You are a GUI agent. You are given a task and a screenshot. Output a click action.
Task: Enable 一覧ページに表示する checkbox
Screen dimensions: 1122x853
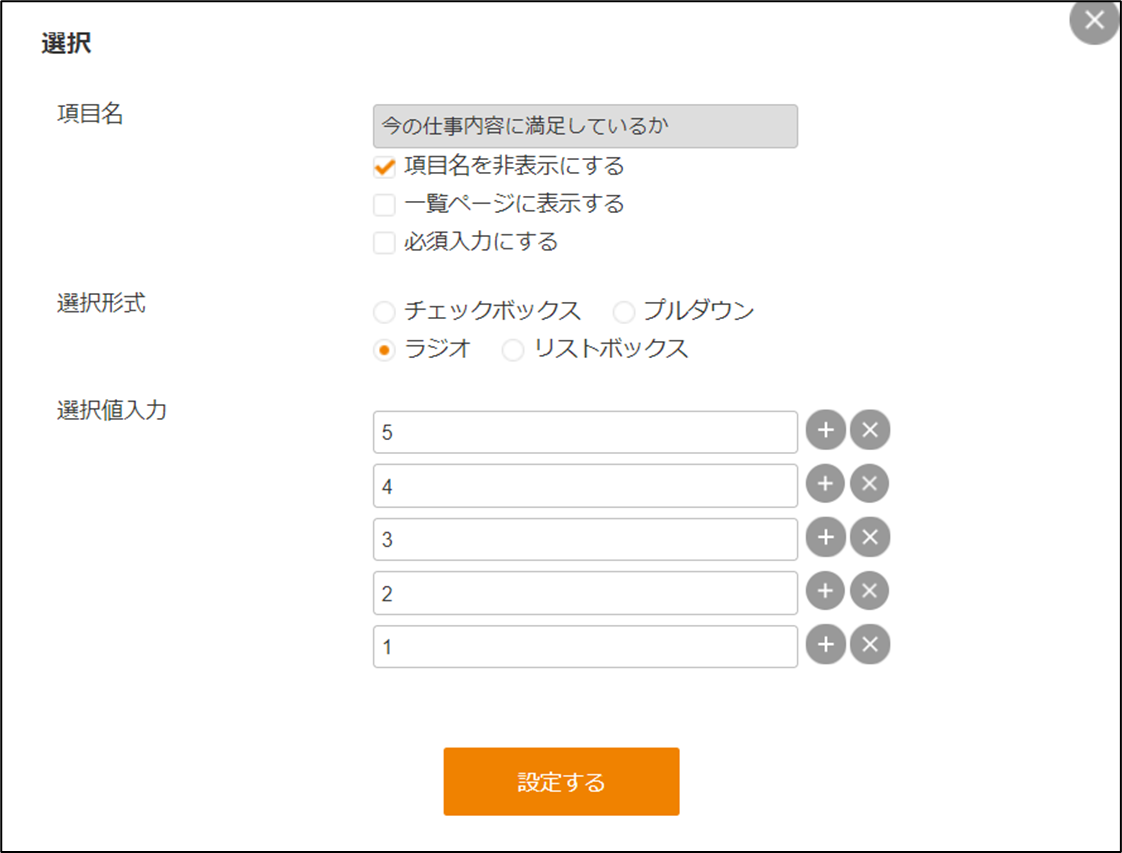(x=384, y=205)
